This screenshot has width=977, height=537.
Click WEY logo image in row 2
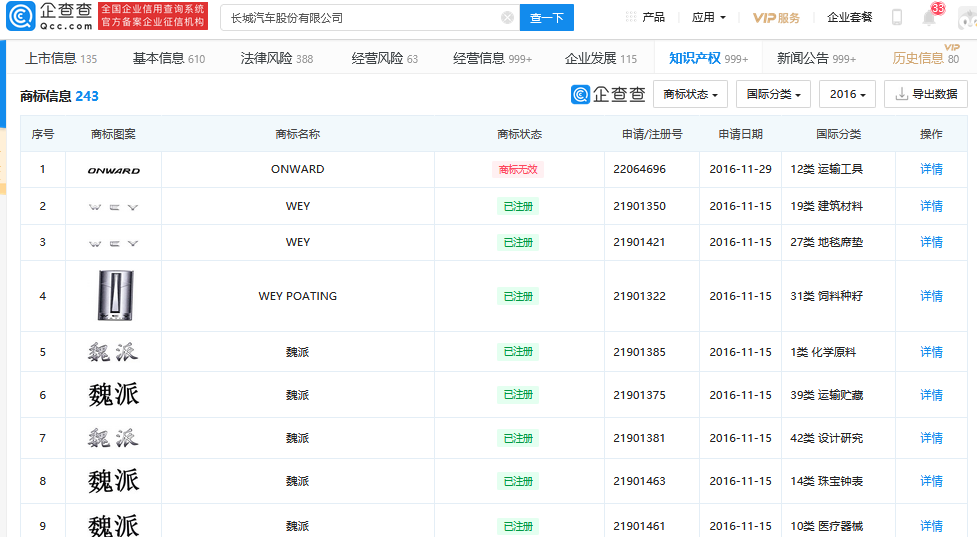pyautogui.click(x=113, y=207)
